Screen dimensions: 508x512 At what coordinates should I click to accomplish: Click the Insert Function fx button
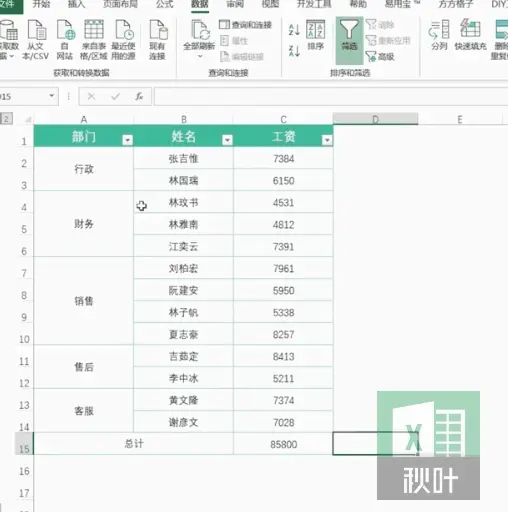click(139, 97)
